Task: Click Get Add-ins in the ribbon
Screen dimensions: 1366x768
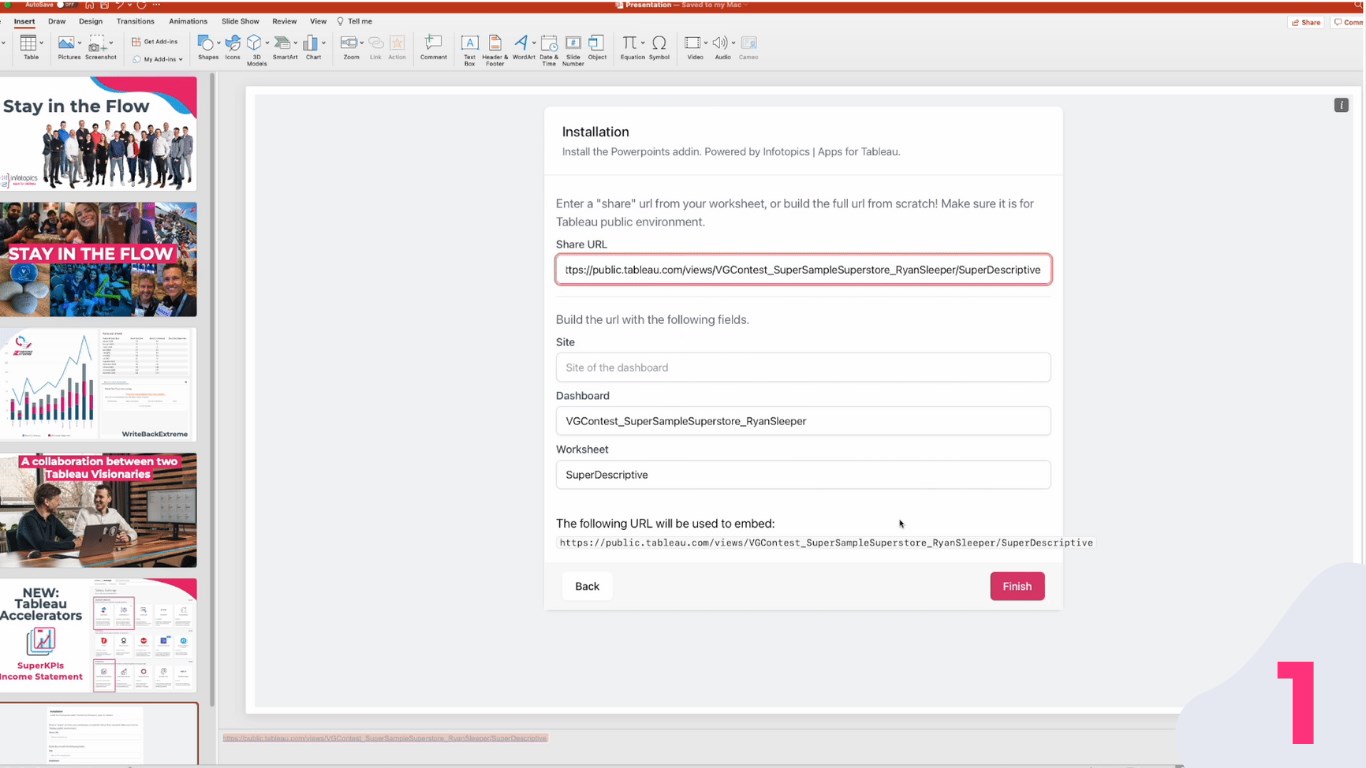Action: pos(154,42)
